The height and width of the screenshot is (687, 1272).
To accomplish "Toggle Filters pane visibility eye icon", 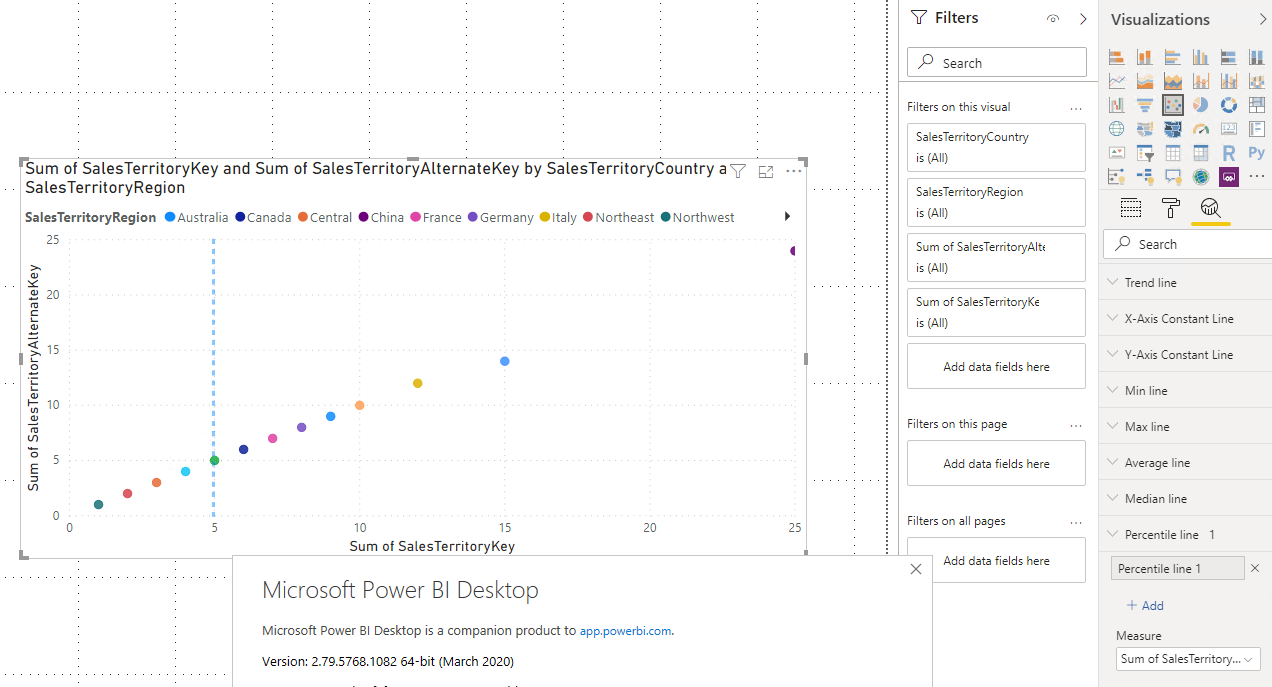I will [x=1053, y=18].
